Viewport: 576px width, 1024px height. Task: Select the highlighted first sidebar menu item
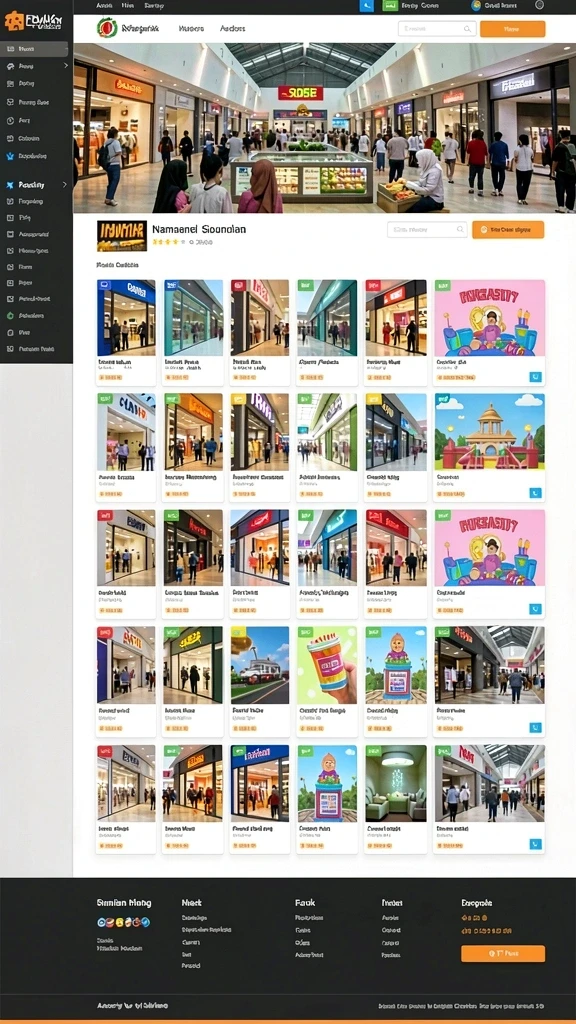36,48
